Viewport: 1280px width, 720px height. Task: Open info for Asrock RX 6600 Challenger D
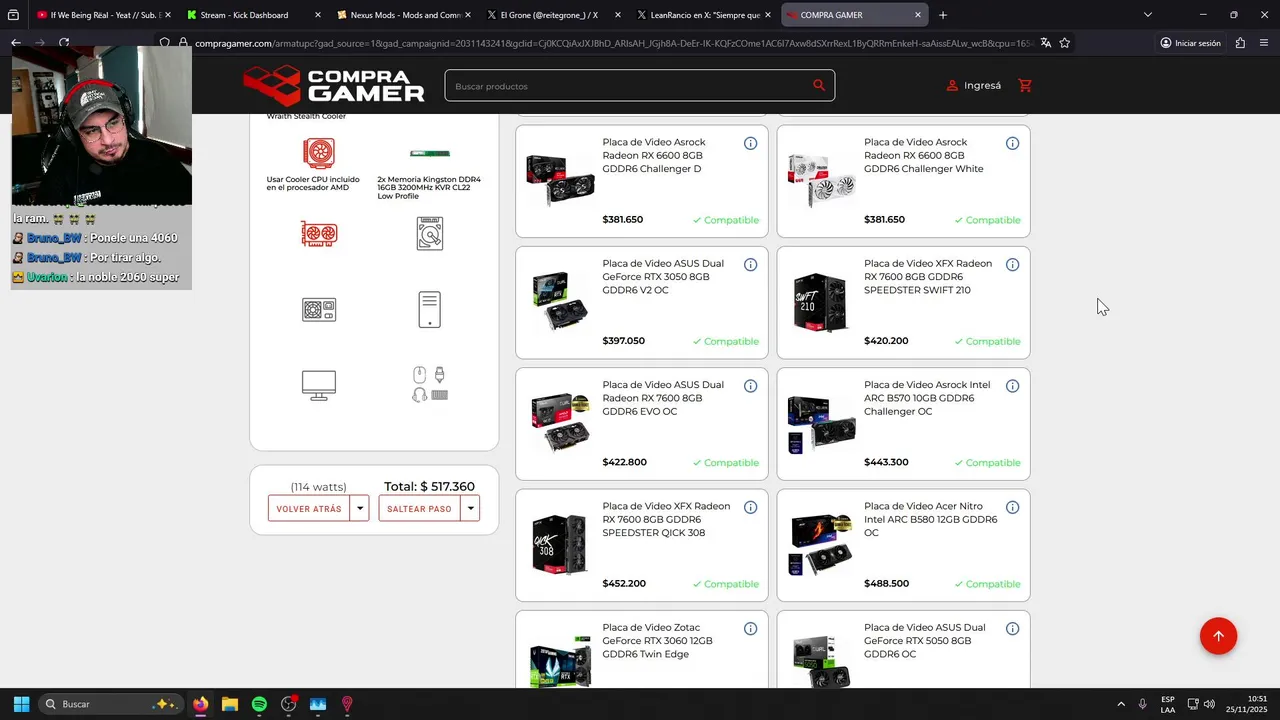pos(751,143)
